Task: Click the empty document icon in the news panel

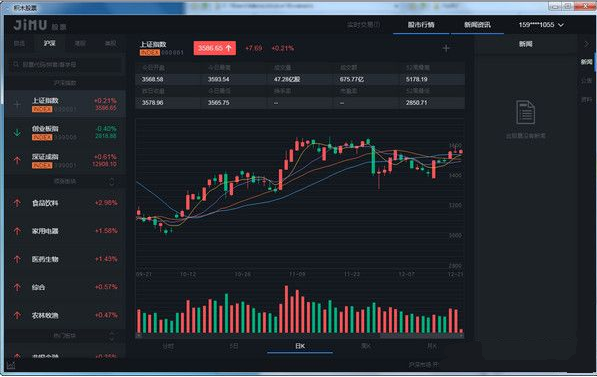Action: [x=525, y=112]
